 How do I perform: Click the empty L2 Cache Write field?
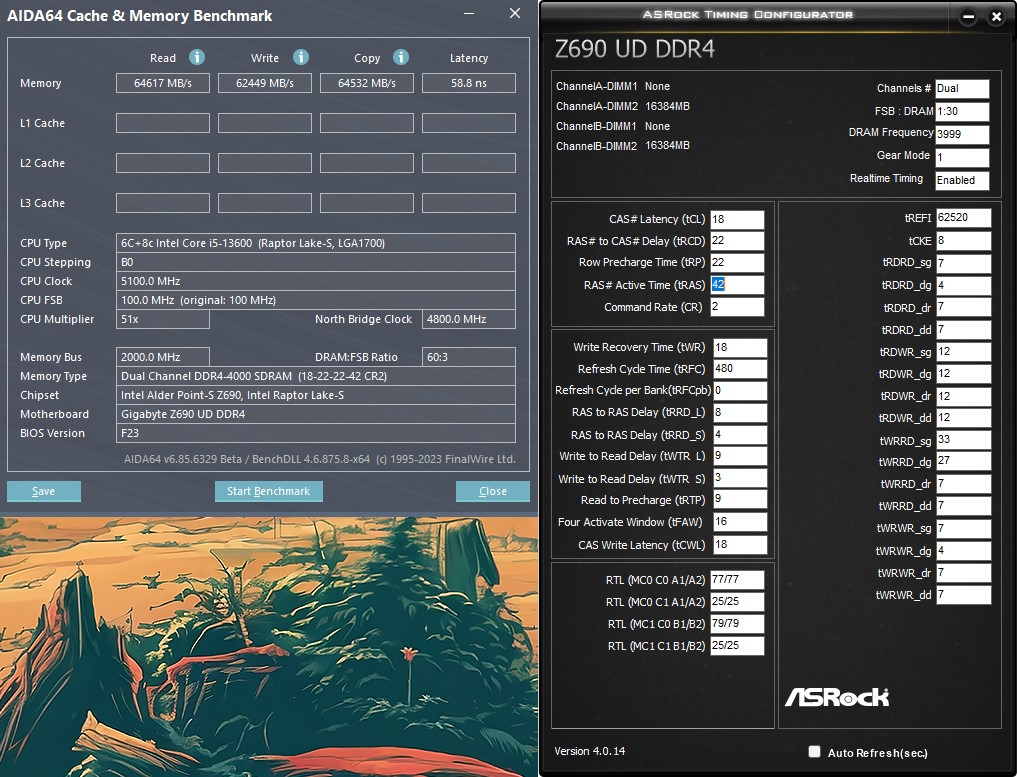coord(265,163)
